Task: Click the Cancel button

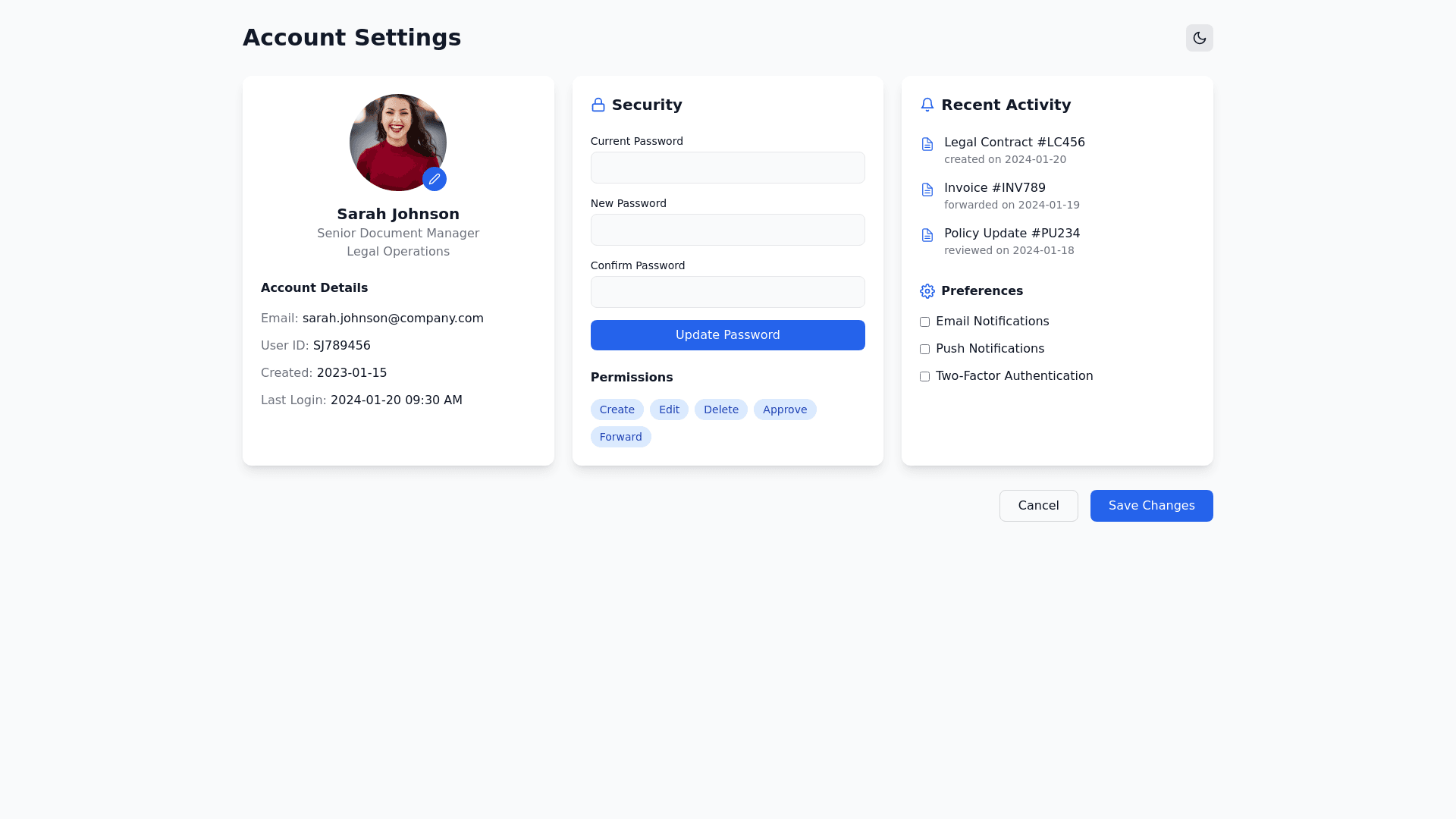Action: click(x=1038, y=505)
